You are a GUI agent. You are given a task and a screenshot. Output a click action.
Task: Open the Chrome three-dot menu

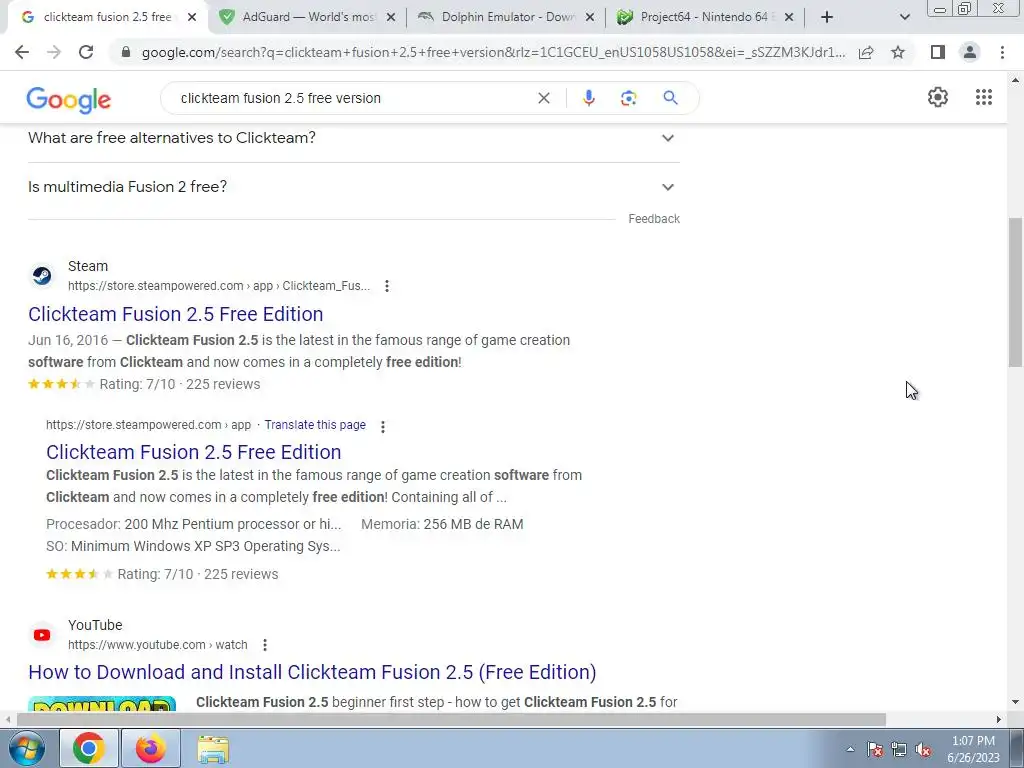(1002, 52)
